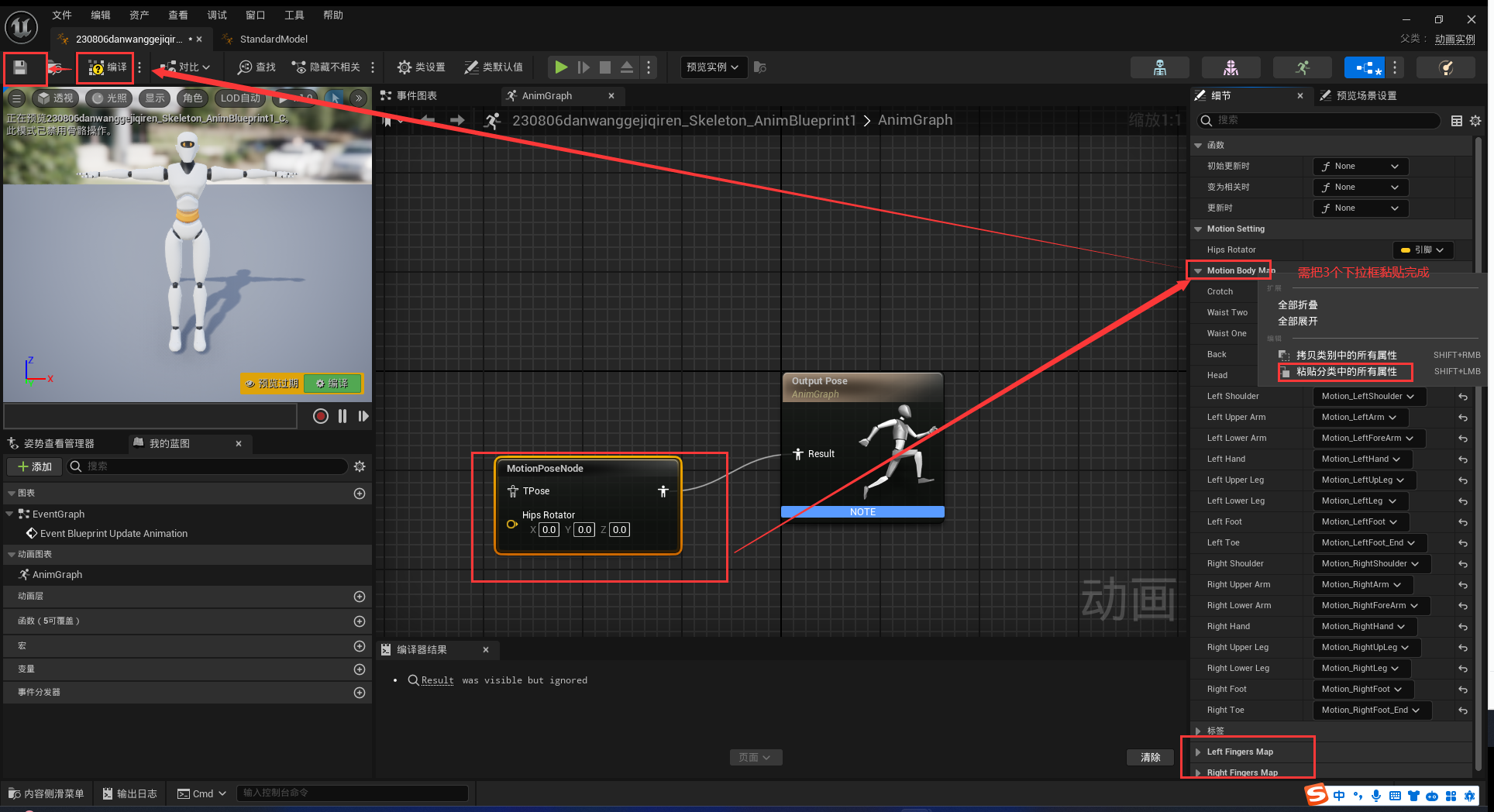Viewport: 1494px width, 812px height.
Task: Click the 清除 clear button
Action: (1150, 757)
